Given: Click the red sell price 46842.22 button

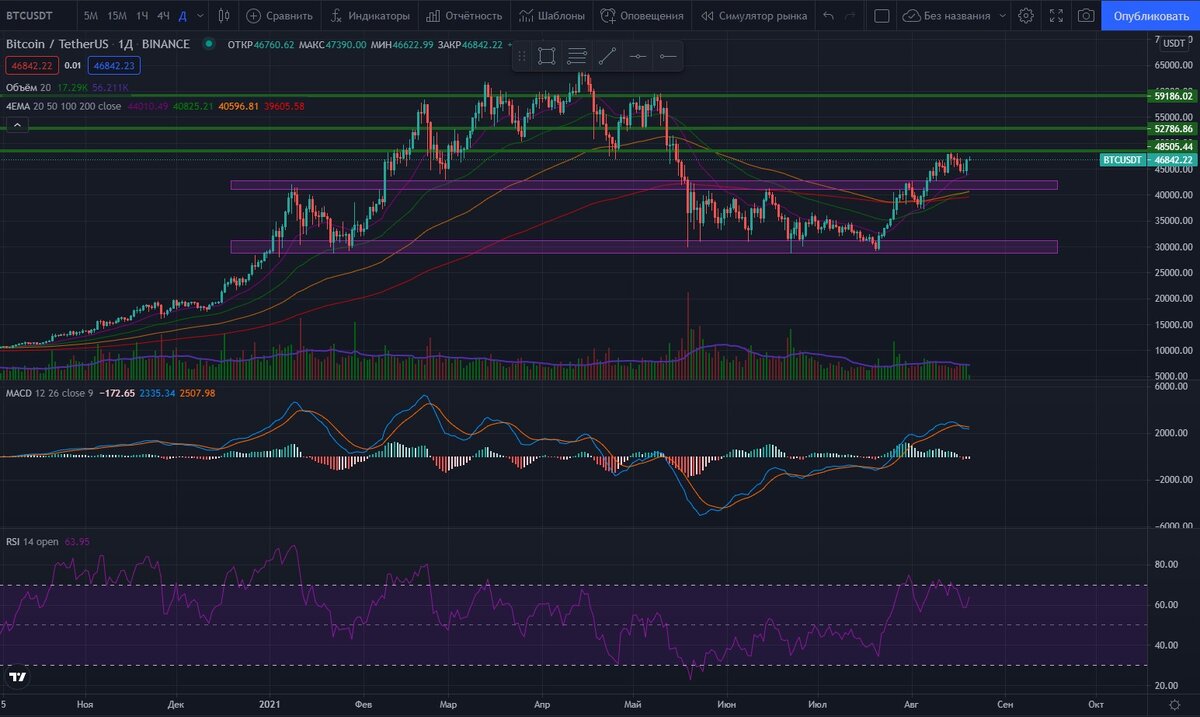Looking at the screenshot, I should (x=30, y=65).
